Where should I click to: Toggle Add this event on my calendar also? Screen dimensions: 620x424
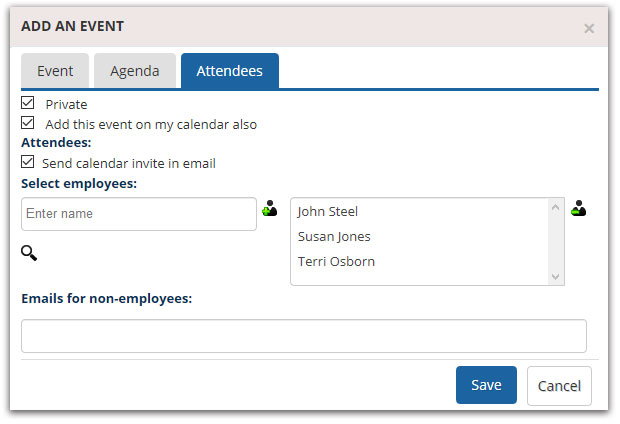[28, 123]
